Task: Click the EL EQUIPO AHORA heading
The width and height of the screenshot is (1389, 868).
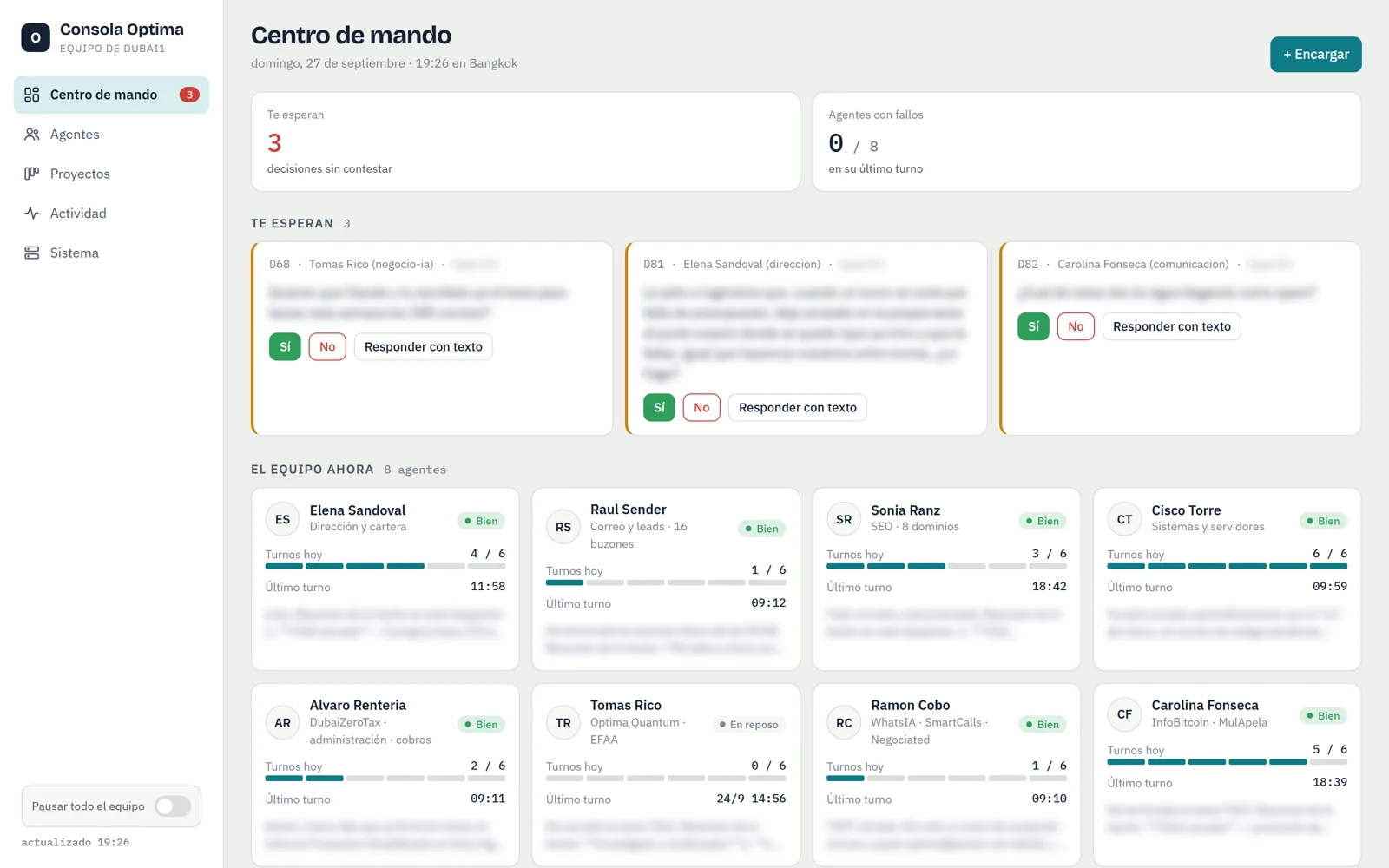Action: (313, 470)
